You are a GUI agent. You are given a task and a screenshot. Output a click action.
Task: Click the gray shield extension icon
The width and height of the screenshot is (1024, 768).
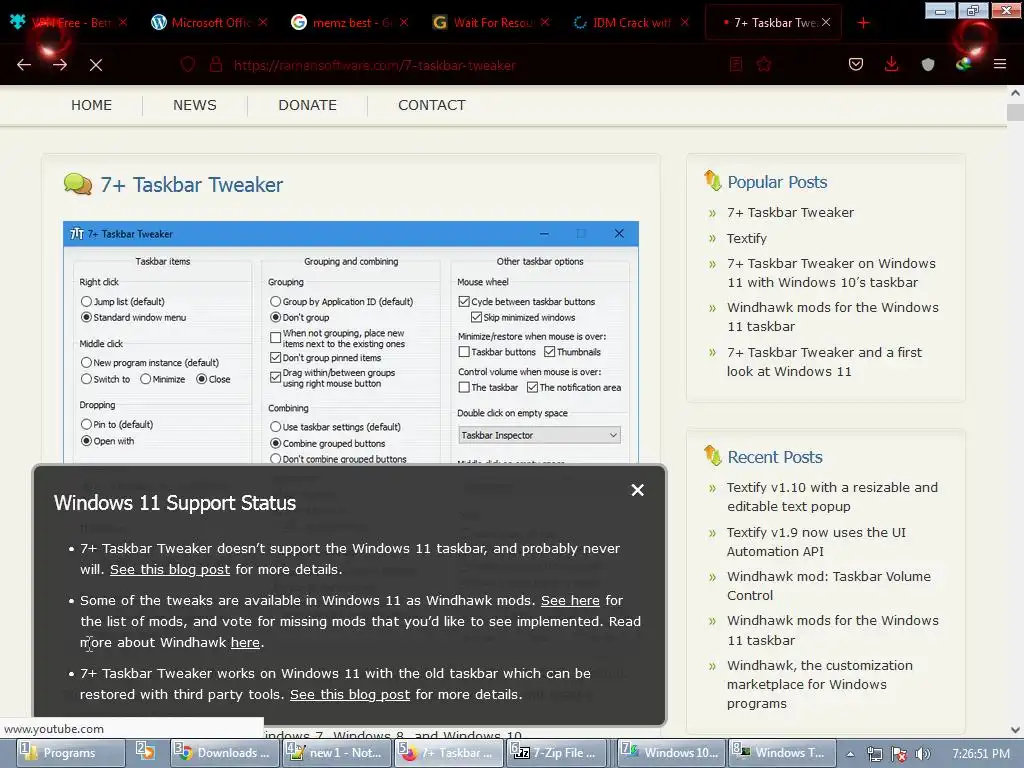pyautogui.click(x=927, y=65)
